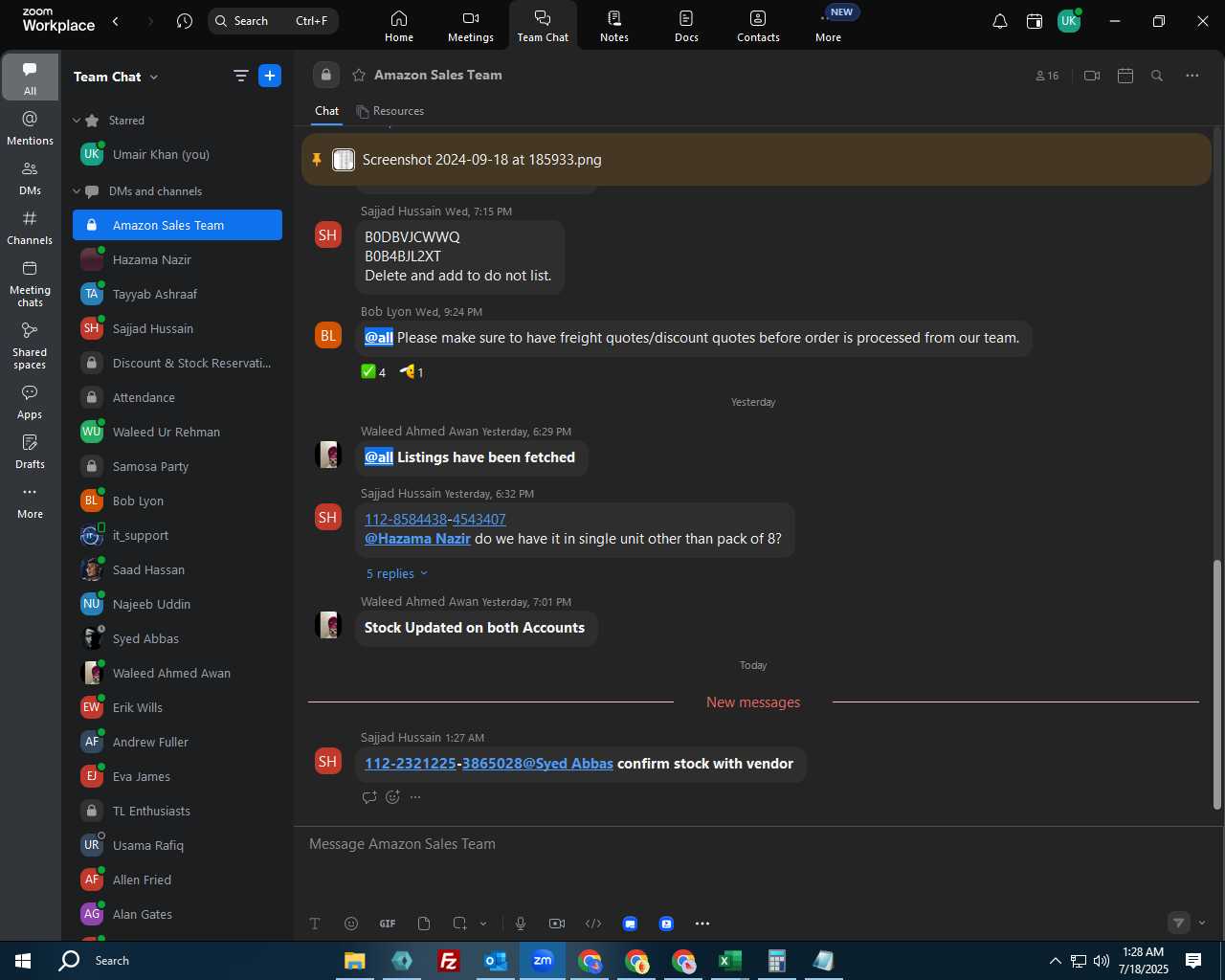Open the emoji picker in composer
1225x980 pixels.
click(x=351, y=924)
